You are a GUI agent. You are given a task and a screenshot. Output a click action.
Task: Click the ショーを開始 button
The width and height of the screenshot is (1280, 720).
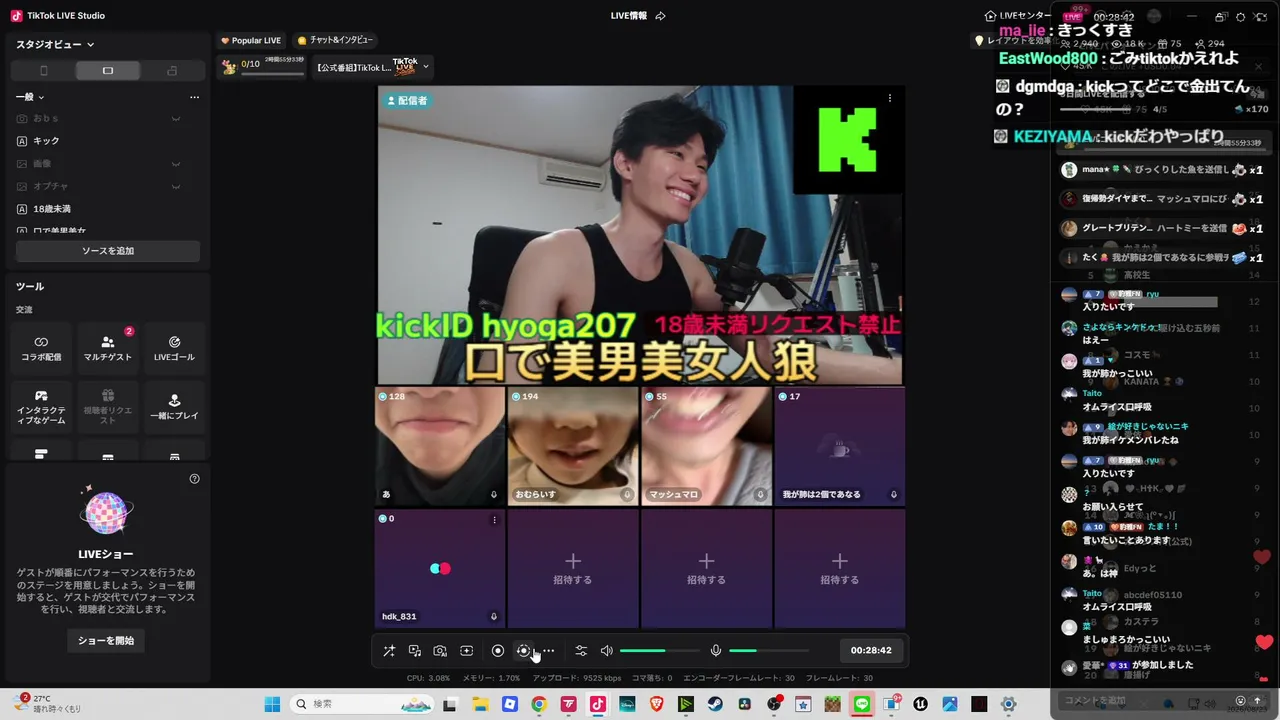106,640
